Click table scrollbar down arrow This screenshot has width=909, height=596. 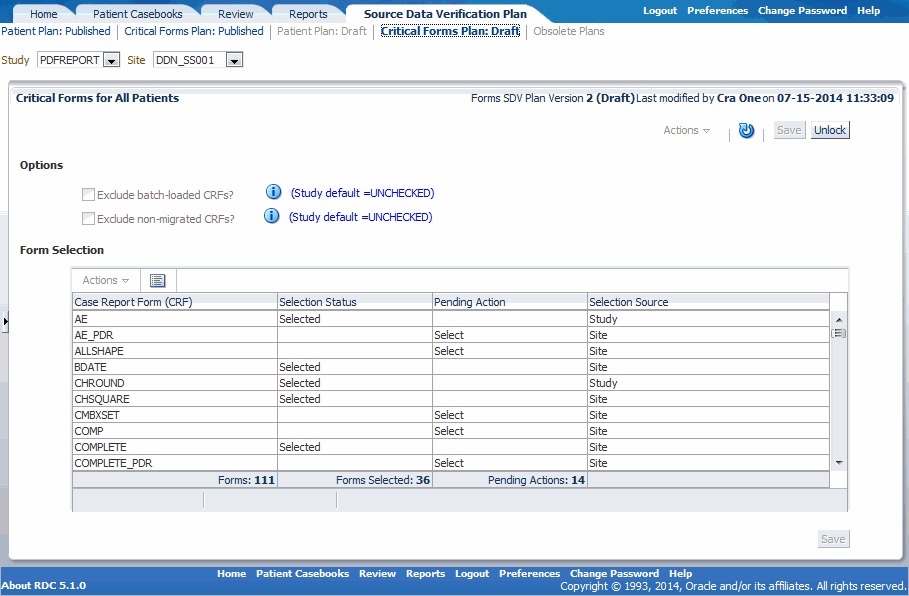(x=838, y=463)
